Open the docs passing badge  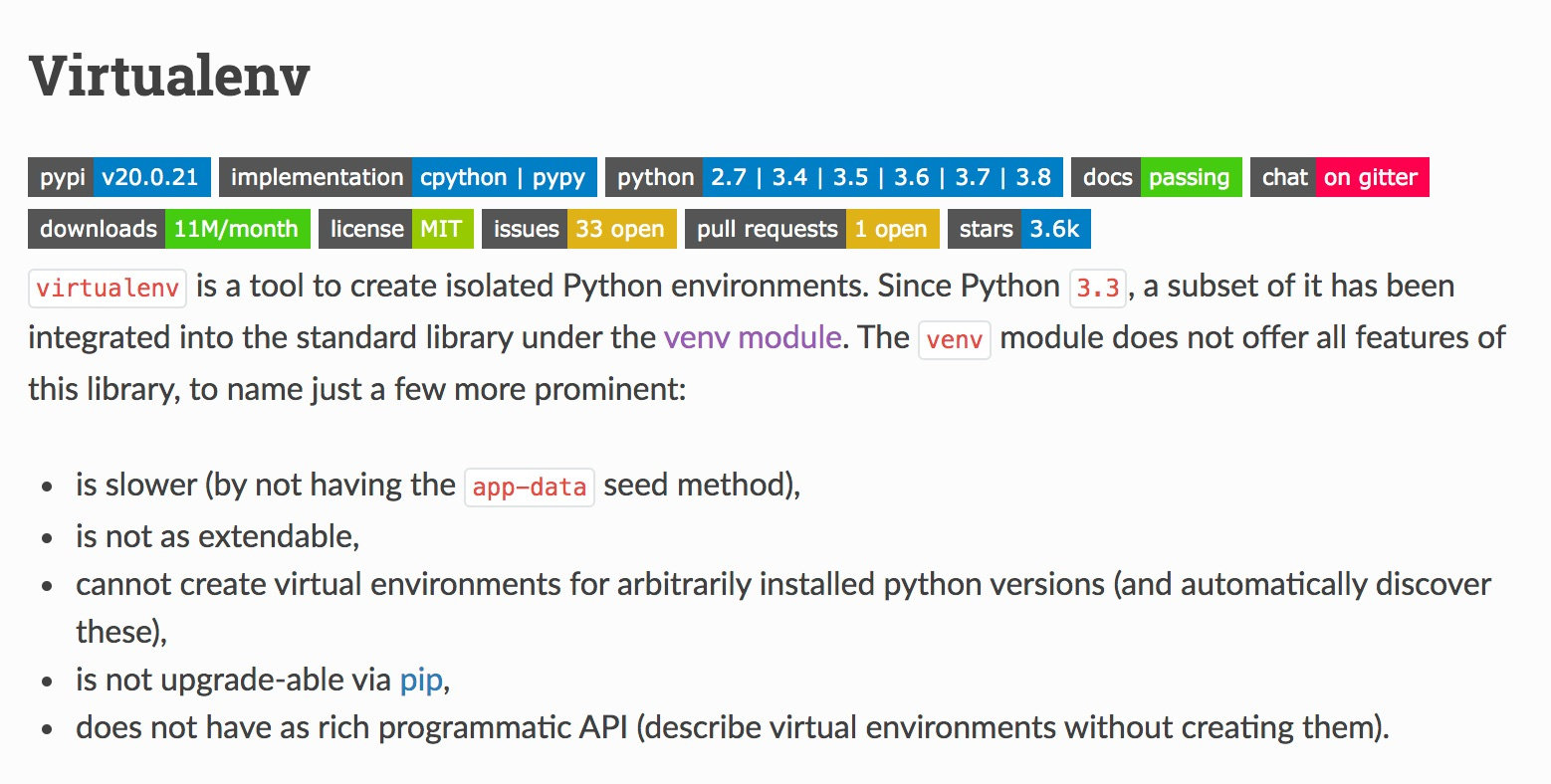[x=1156, y=177]
